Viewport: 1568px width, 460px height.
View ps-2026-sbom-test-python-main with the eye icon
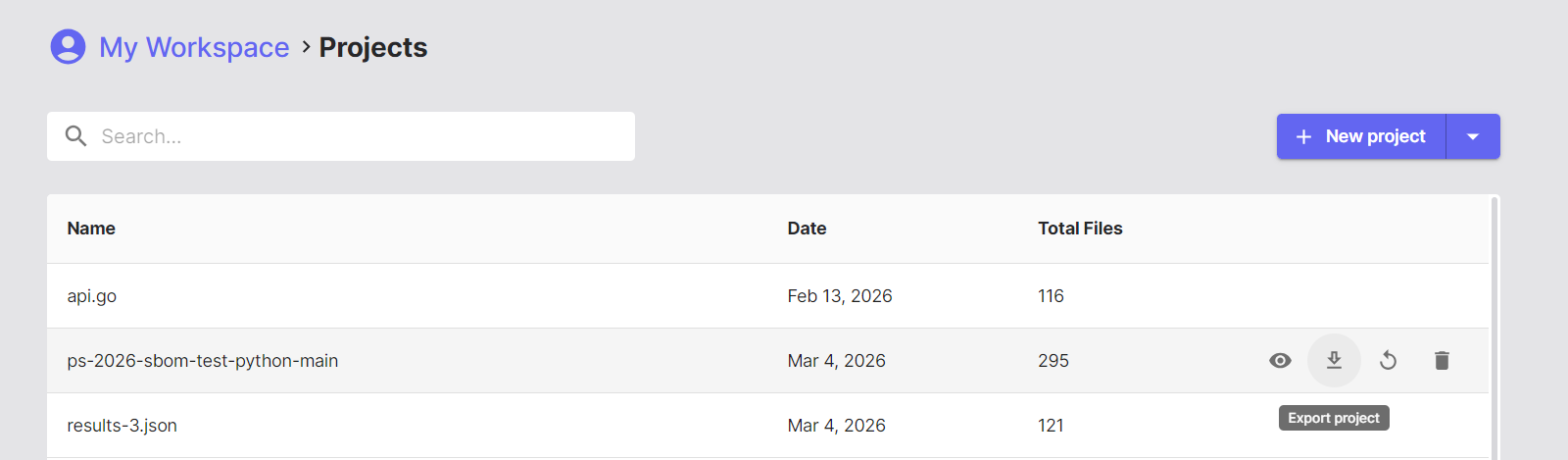tap(1280, 361)
